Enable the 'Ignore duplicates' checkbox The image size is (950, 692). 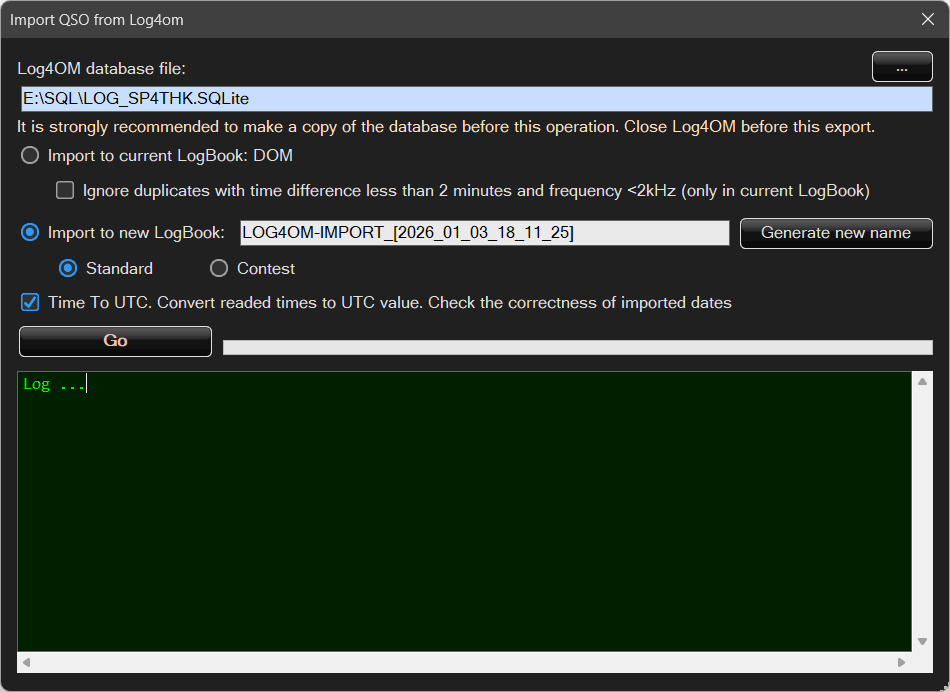(x=65, y=190)
